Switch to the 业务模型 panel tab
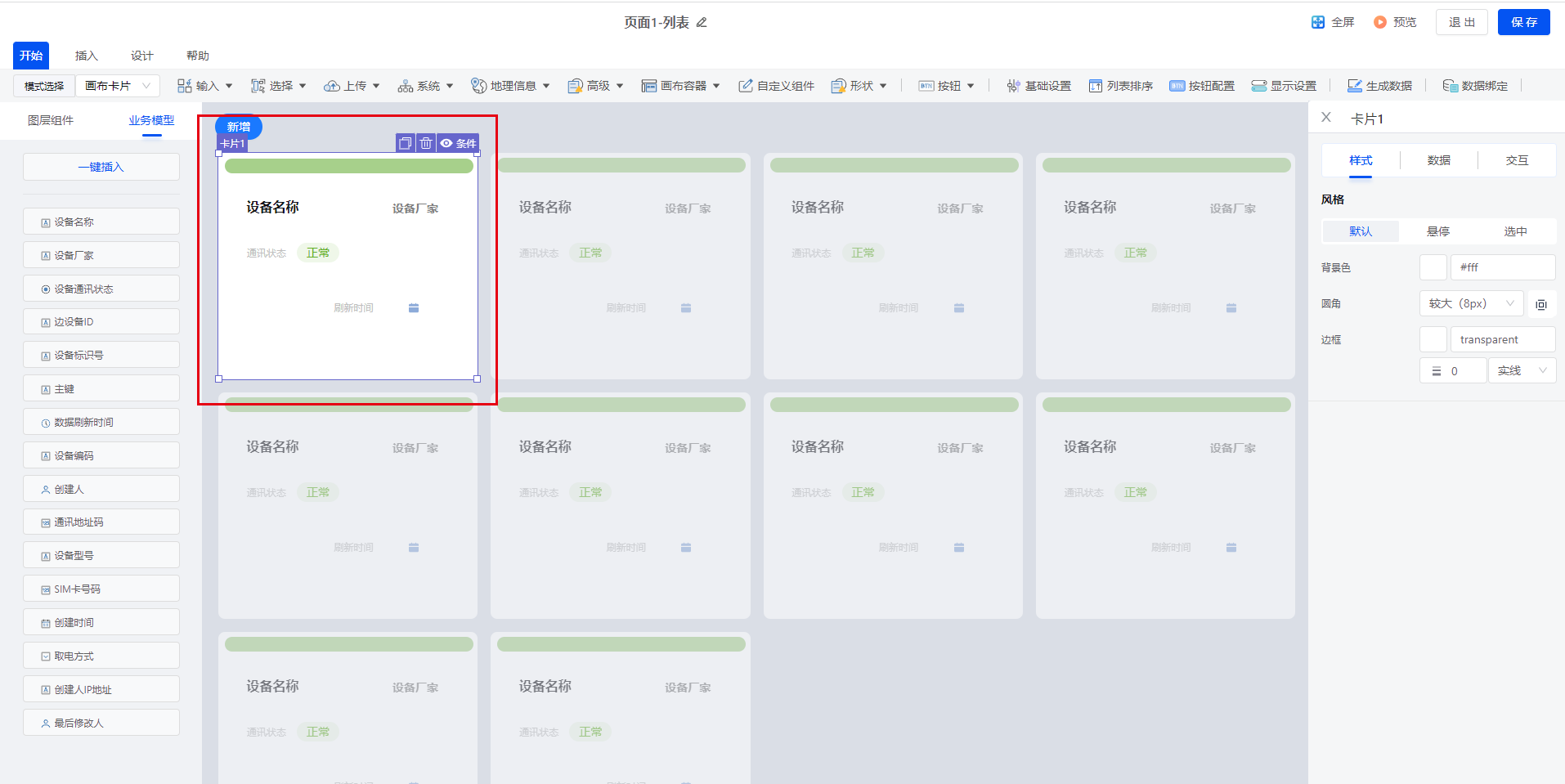Viewport: 1565px width, 784px height. click(x=151, y=120)
